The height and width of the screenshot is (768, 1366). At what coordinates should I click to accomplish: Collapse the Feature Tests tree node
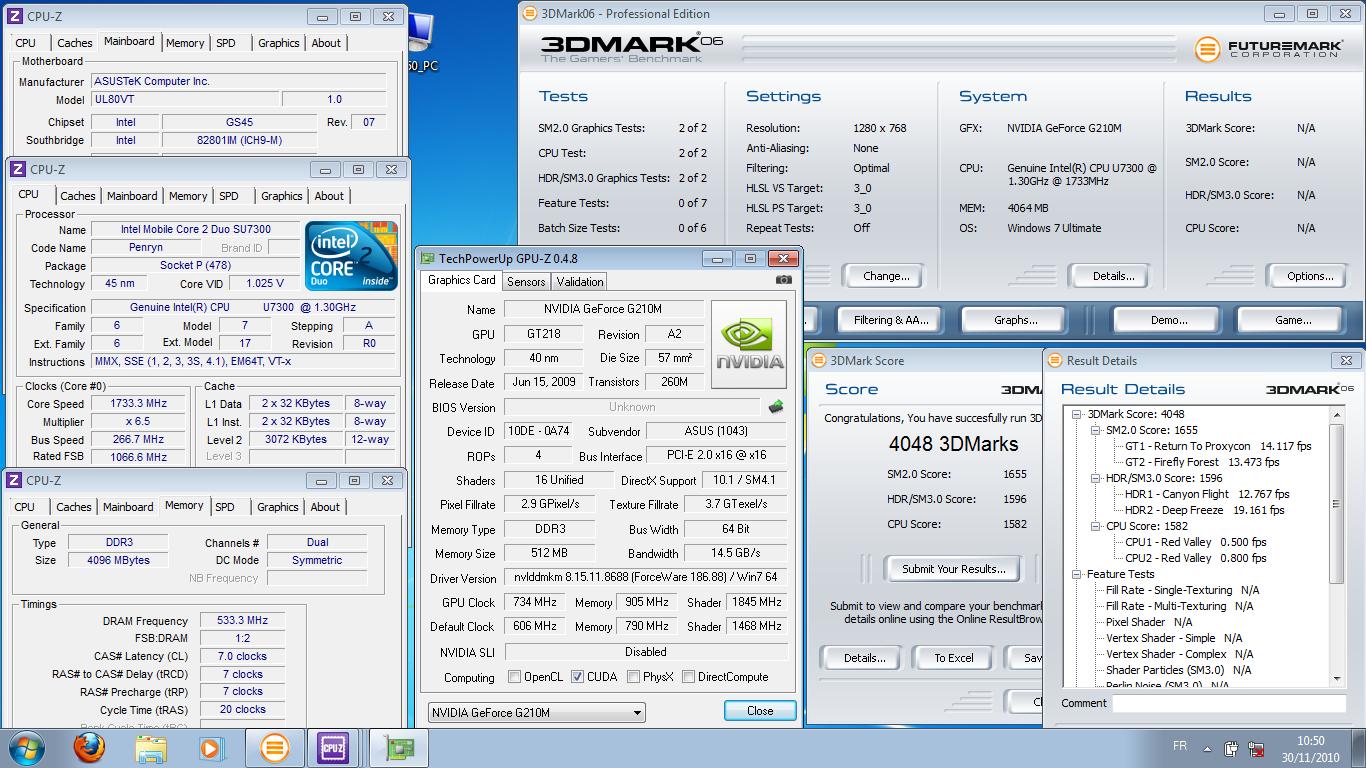coord(1077,574)
